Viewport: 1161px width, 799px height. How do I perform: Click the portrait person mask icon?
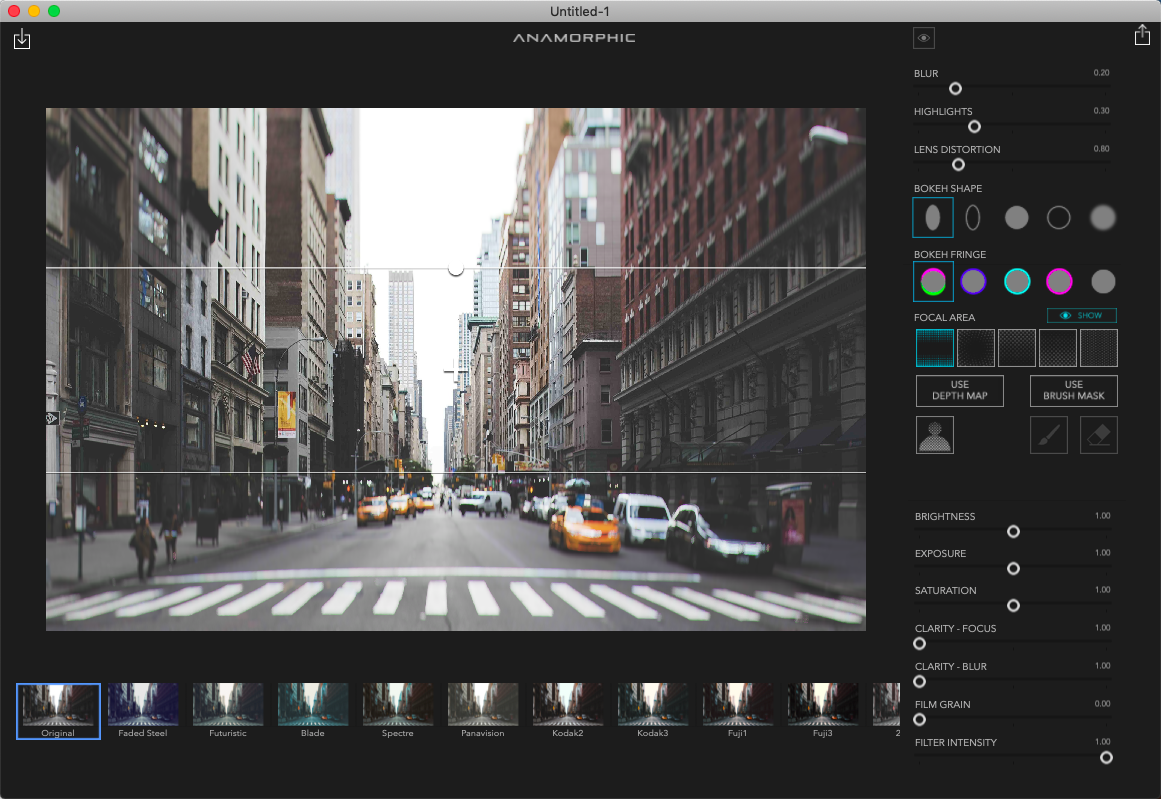pyautogui.click(x=934, y=435)
